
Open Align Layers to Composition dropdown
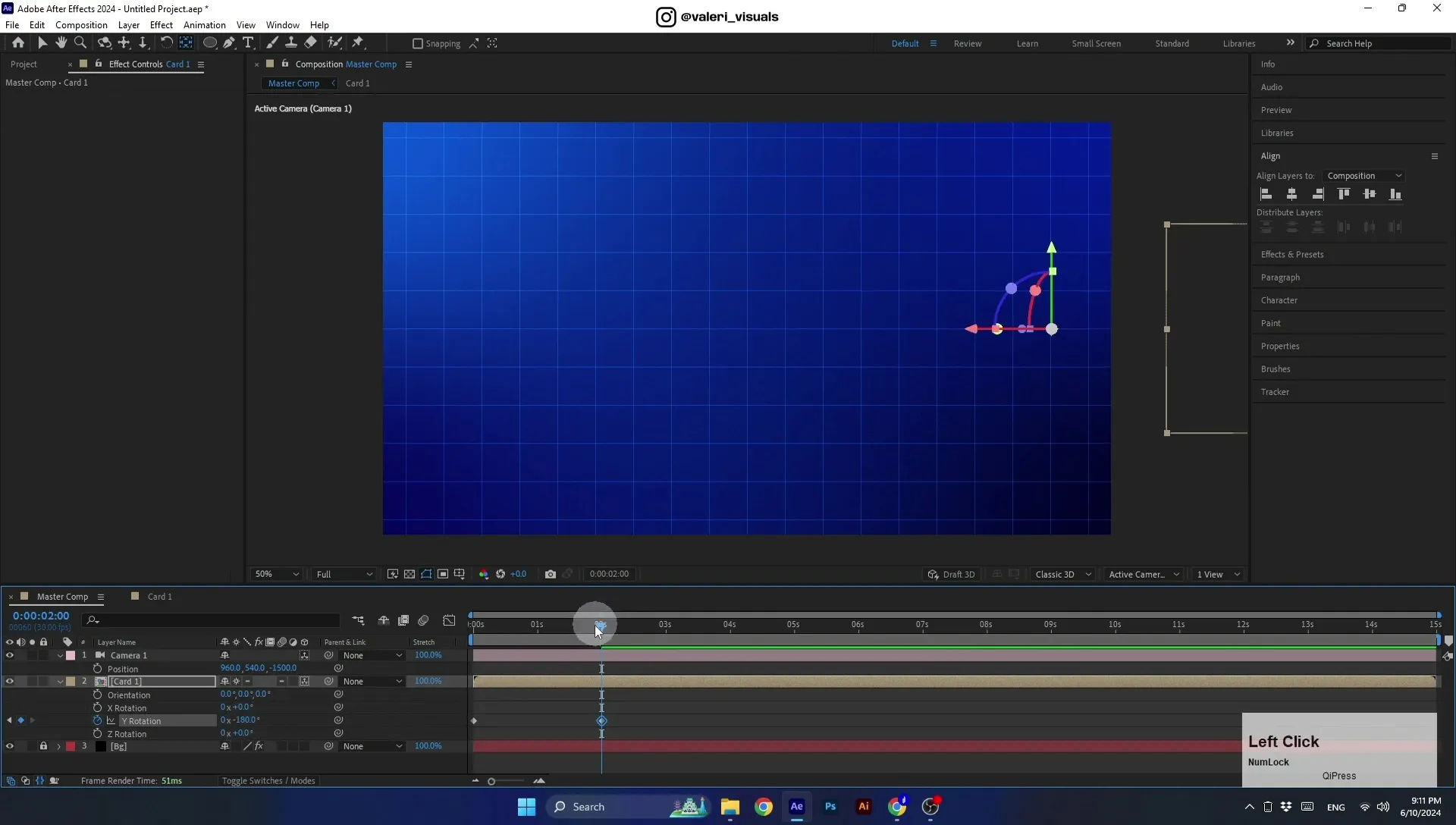click(1363, 176)
